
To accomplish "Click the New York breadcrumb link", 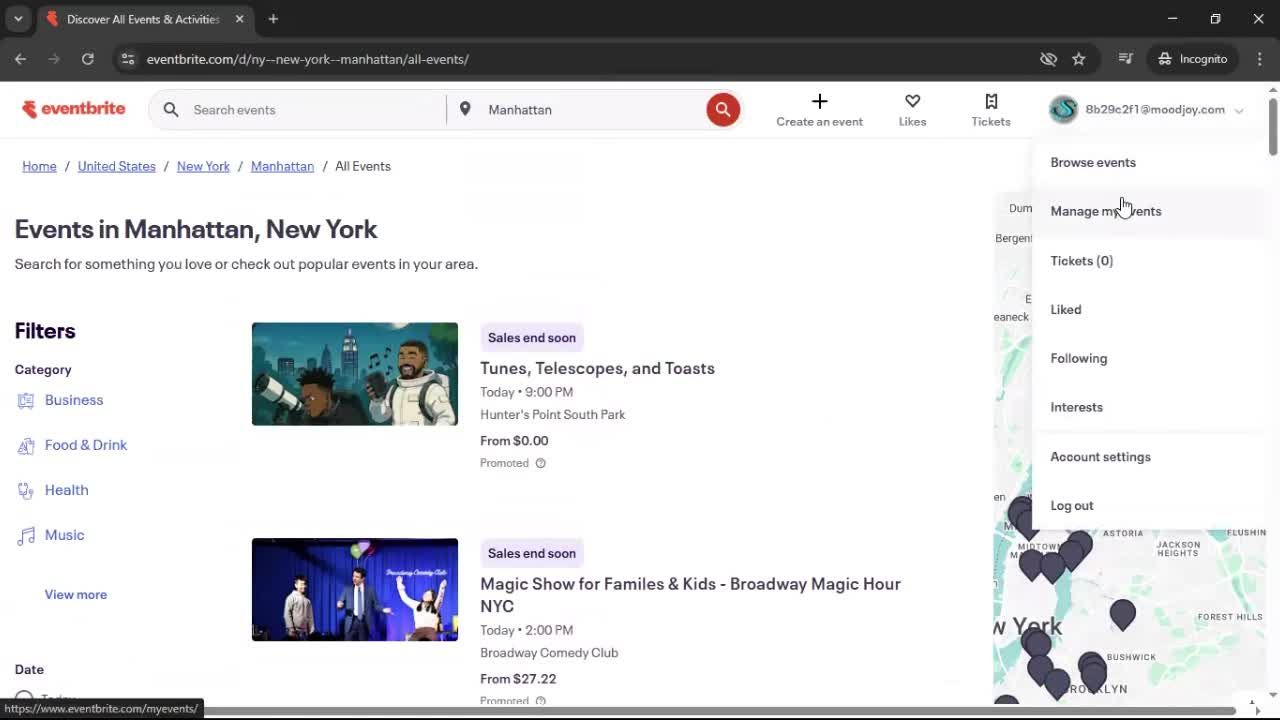I will [203, 166].
